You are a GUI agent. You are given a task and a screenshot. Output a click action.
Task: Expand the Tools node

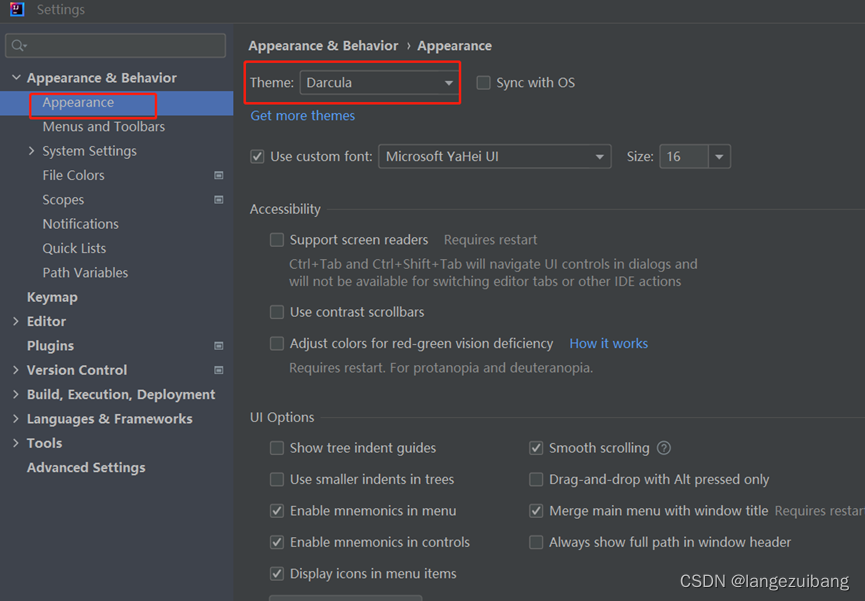coord(16,443)
